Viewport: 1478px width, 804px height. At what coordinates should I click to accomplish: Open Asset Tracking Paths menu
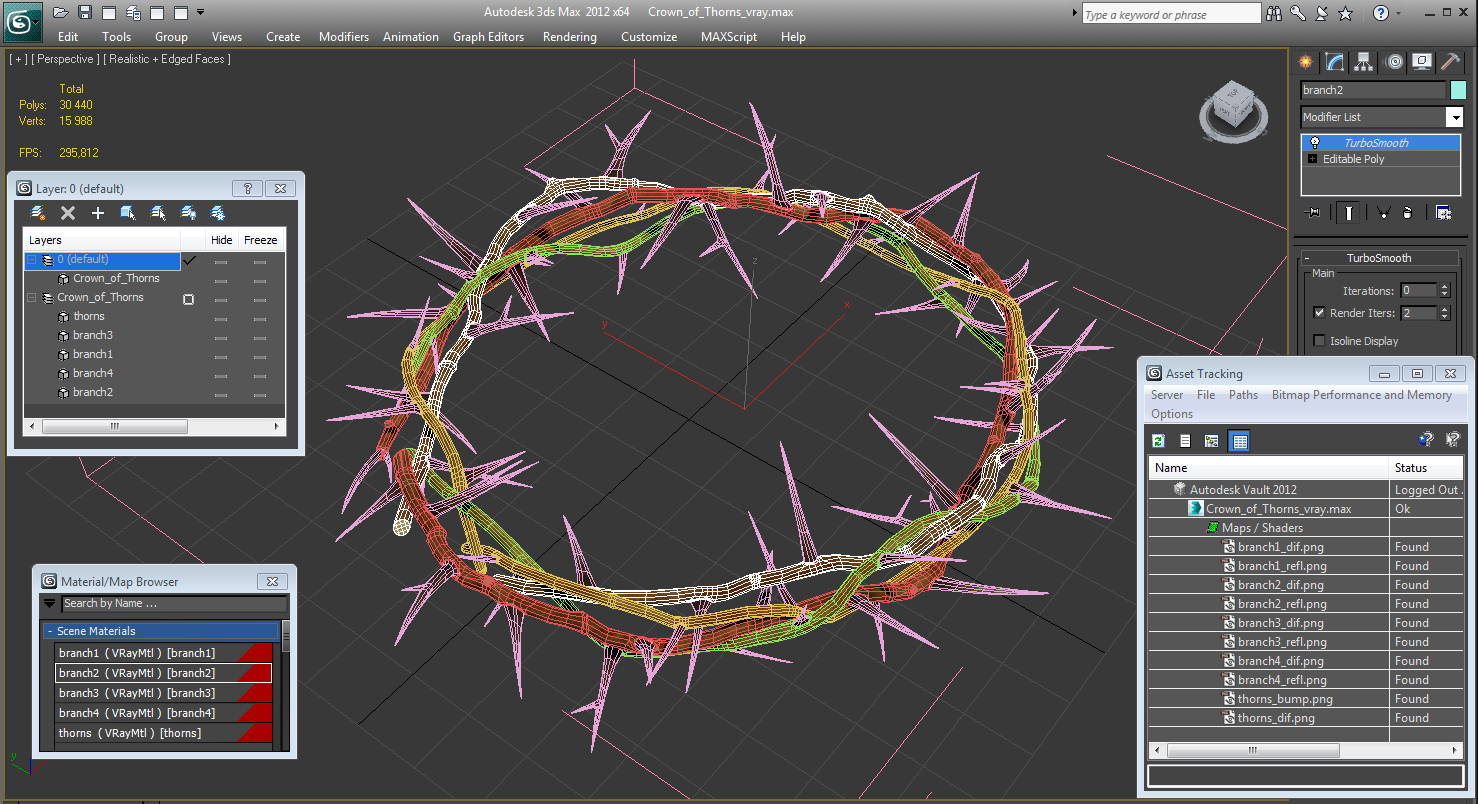coord(1243,395)
